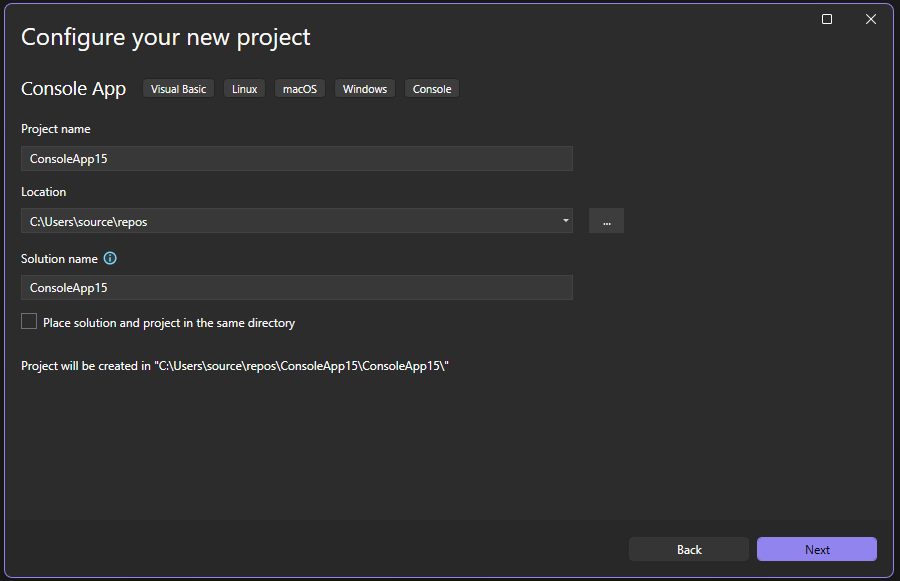Select the "Visual Basic" language tag

(x=178, y=88)
